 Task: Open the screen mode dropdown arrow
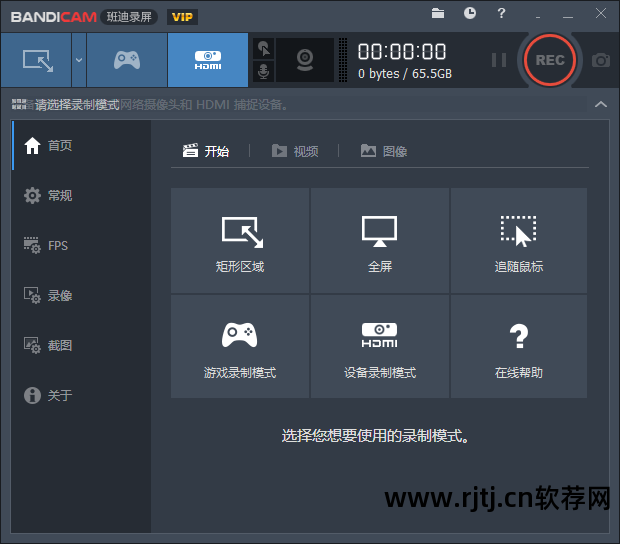coord(79,60)
